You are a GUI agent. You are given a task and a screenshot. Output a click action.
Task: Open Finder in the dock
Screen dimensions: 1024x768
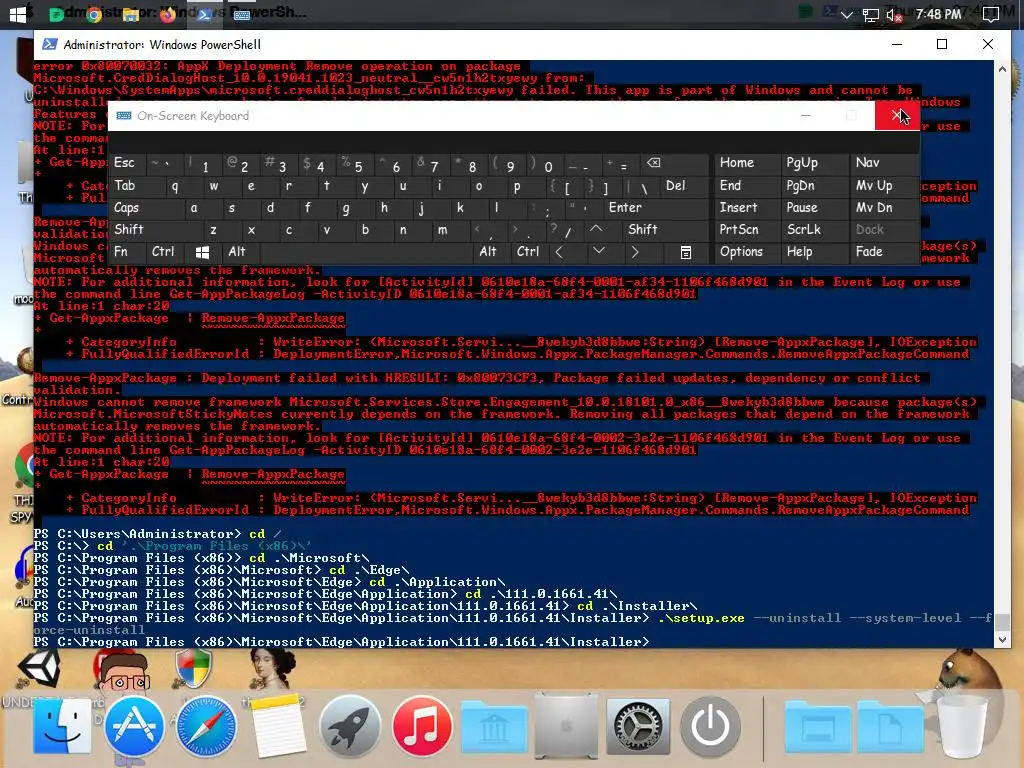click(62, 726)
